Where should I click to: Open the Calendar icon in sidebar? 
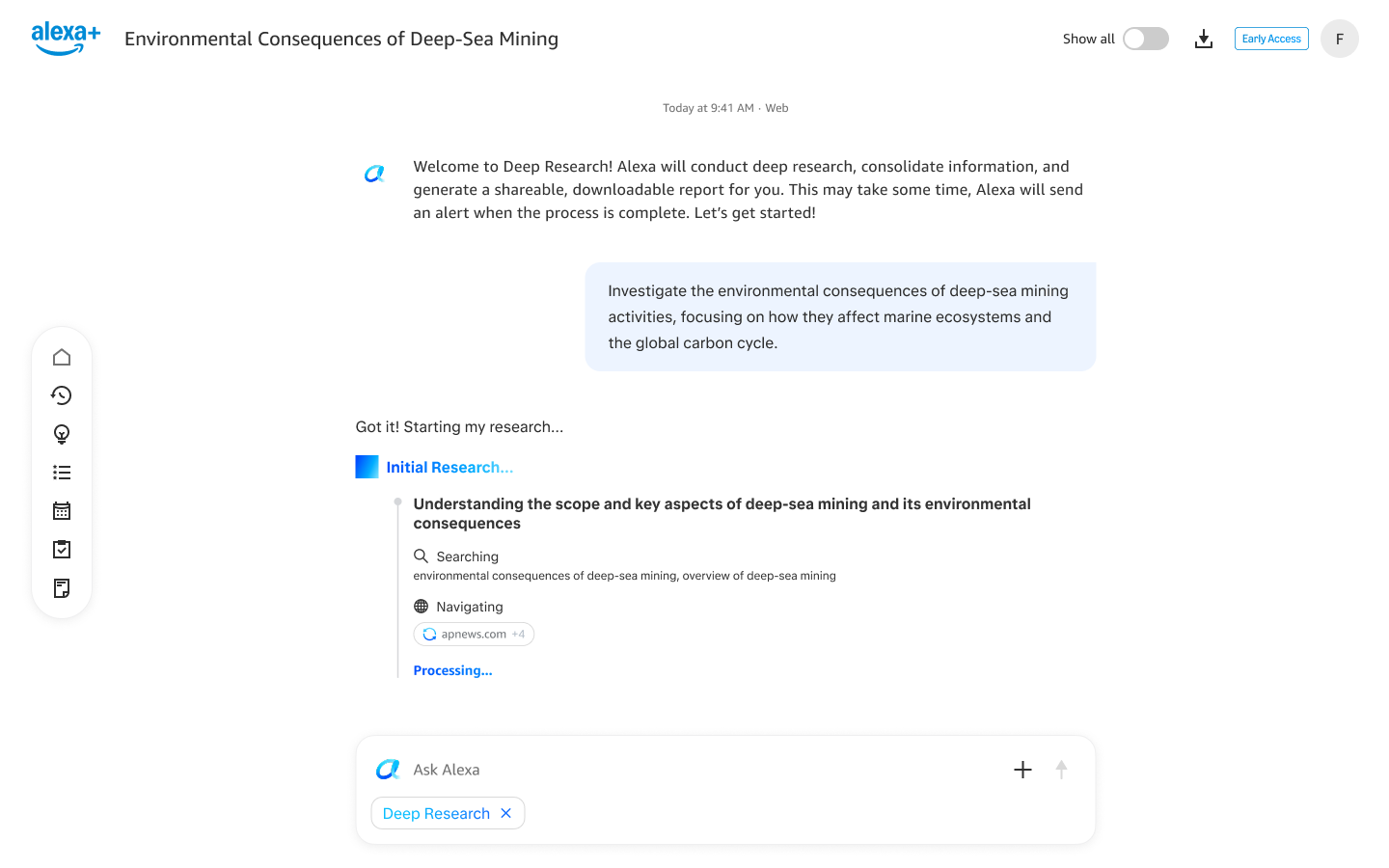click(62, 511)
